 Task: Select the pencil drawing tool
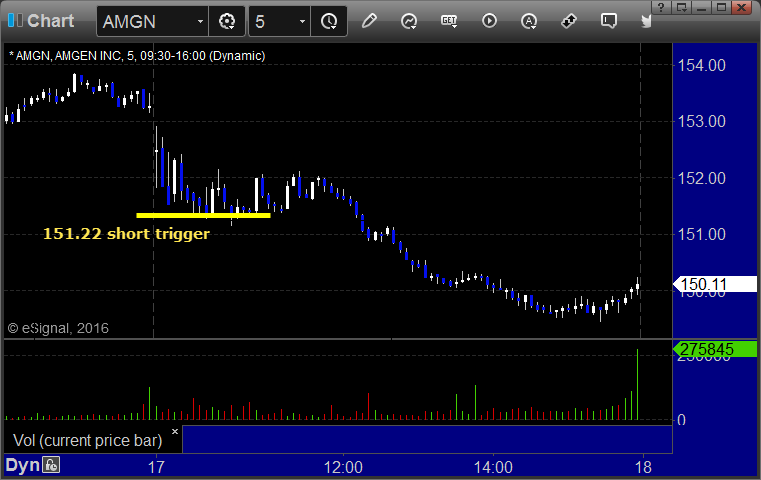(x=369, y=21)
